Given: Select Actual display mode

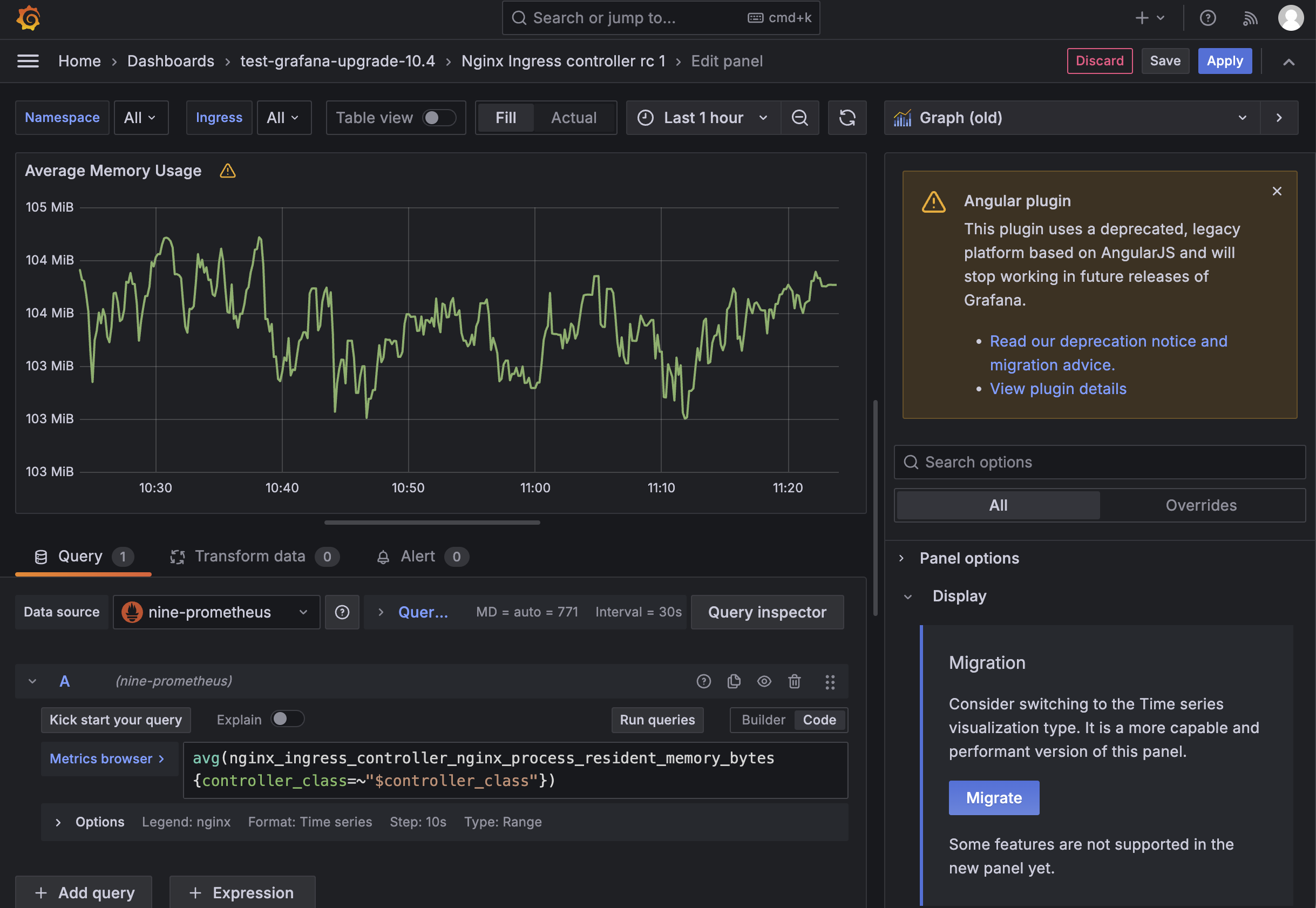Looking at the screenshot, I should 574,118.
